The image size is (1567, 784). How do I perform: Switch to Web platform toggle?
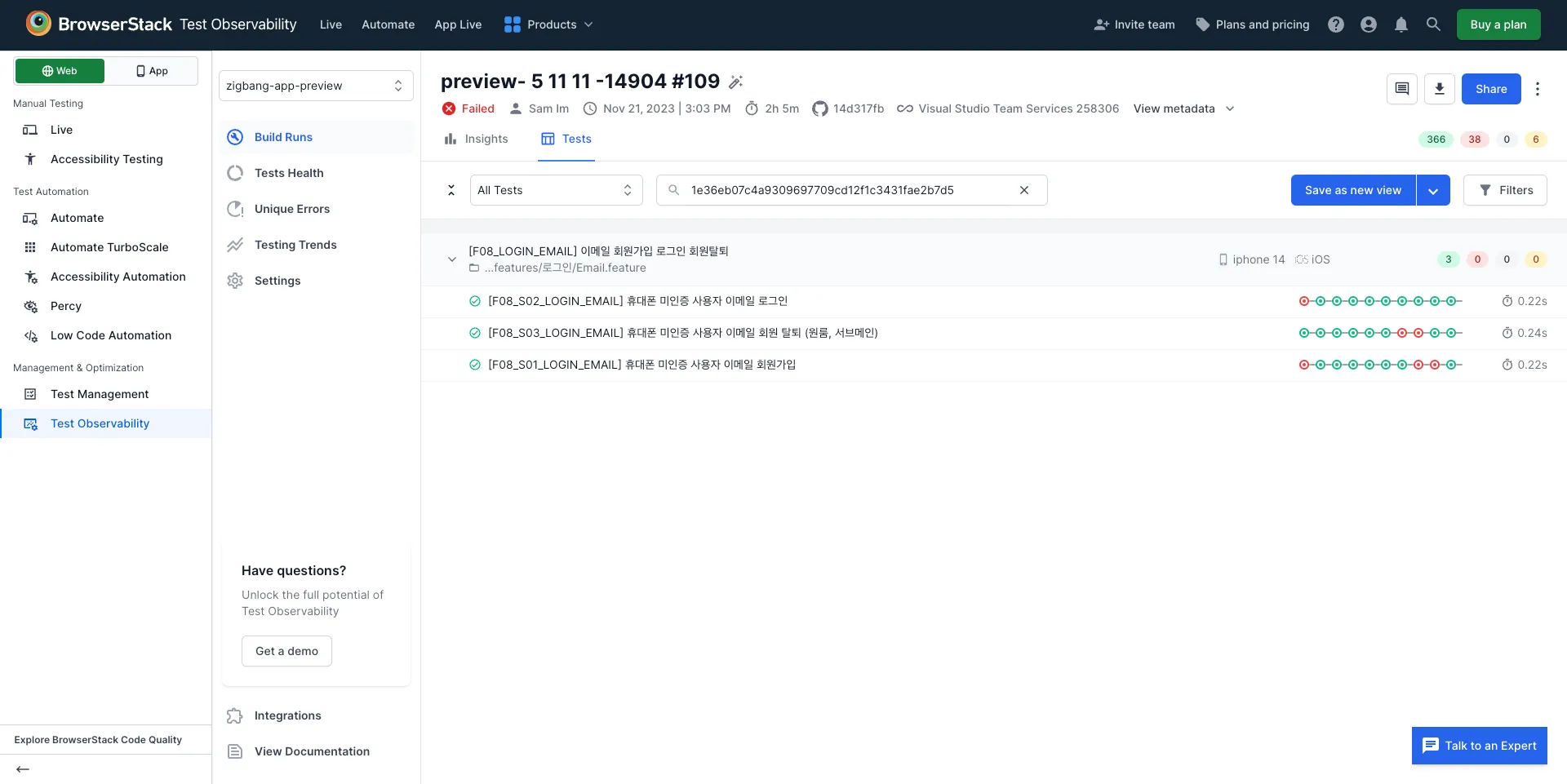tap(60, 71)
